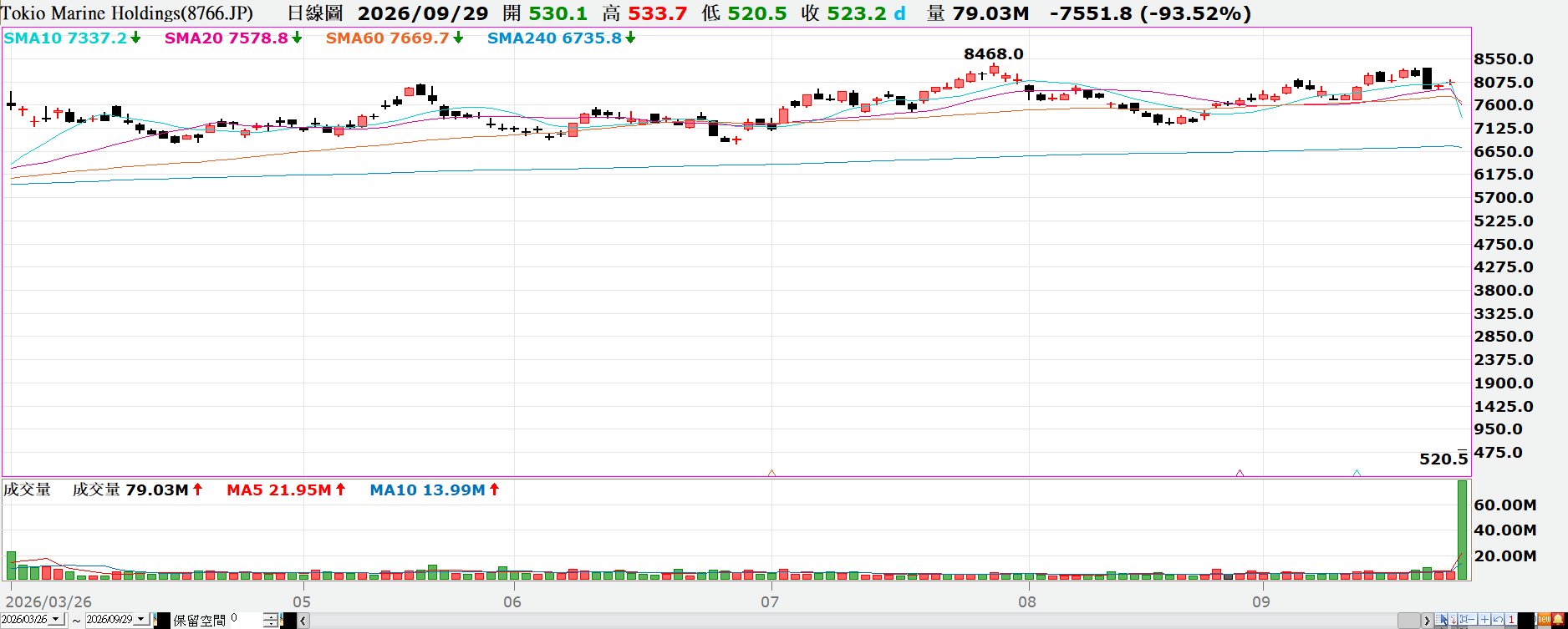The width and height of the screenshot is (1568, 629).
Task: Click the left scroll arrow of chart scrollbar
Action: pos(303,621)
